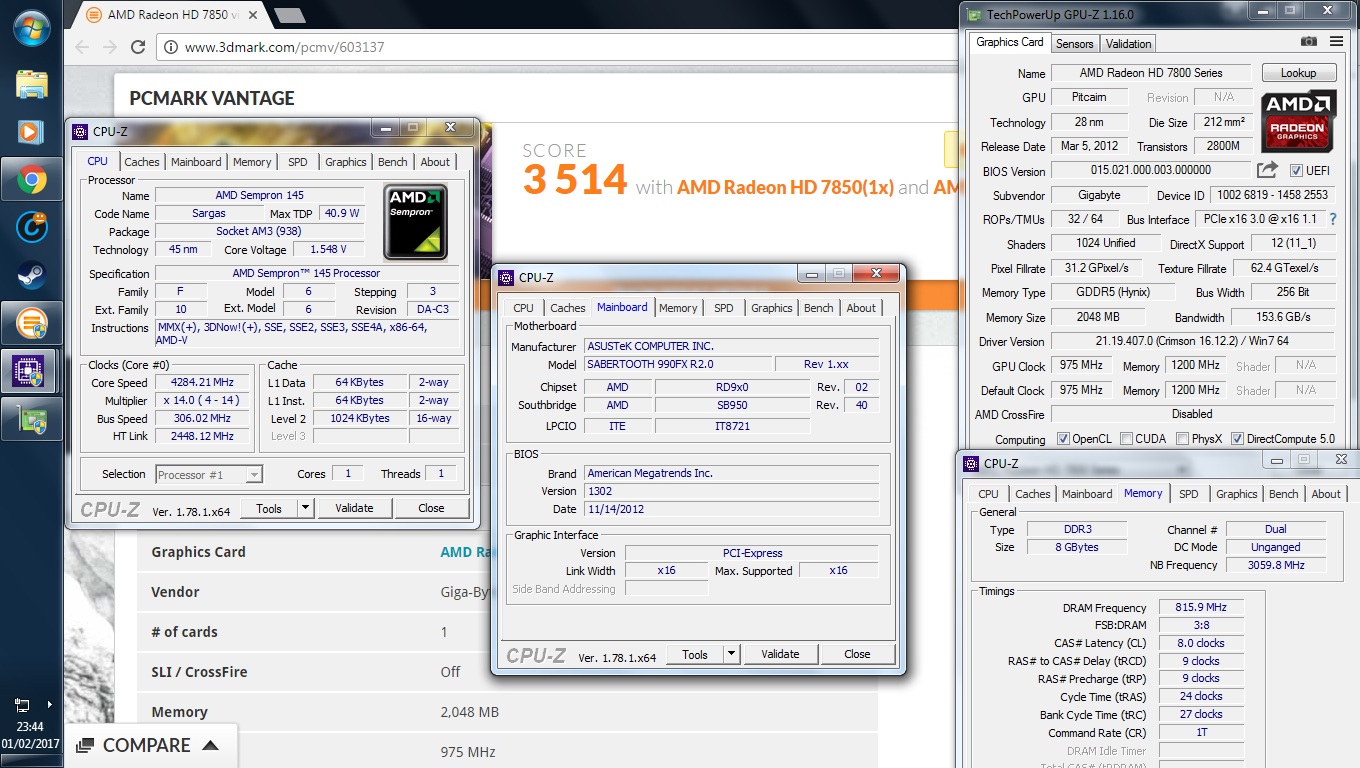This screenshot has width=1360, height=768.
Task: Take GPU-Z screenshot with camera icon
Action: click(1309, 41)
